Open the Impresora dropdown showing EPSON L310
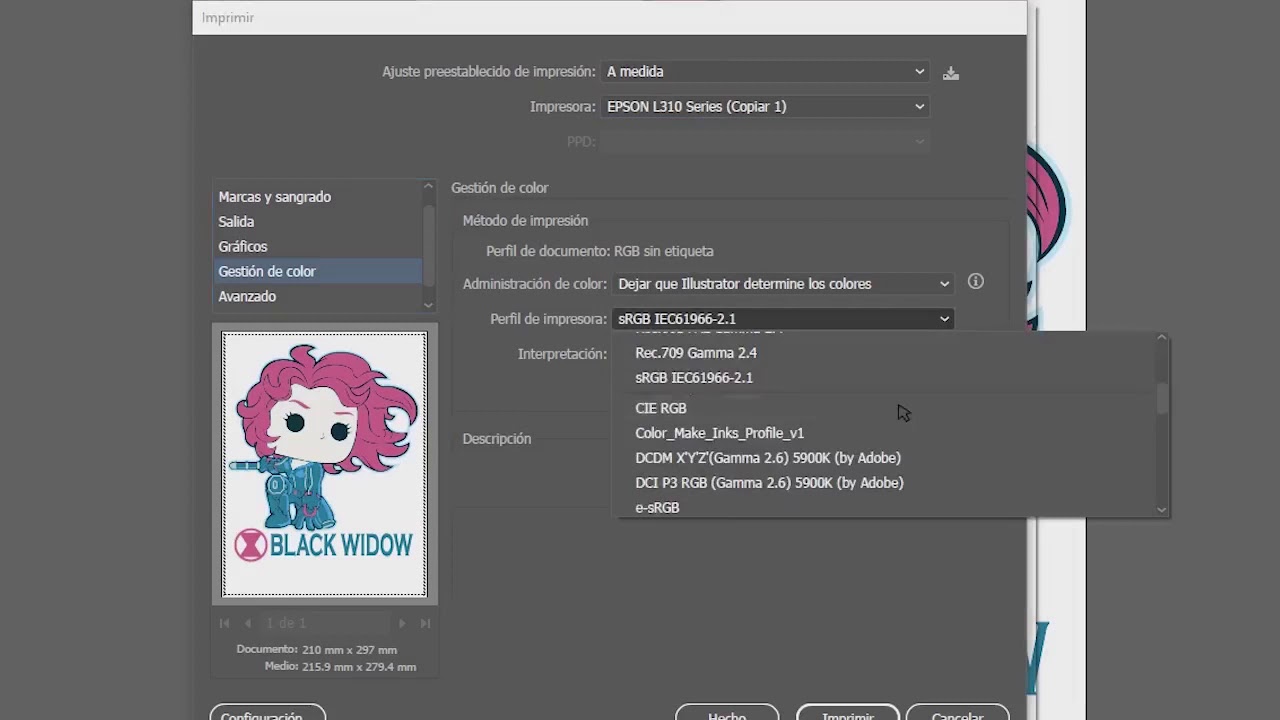Image resolution: width=1280 pixels, height=720 pixels. tap(766, 107)
